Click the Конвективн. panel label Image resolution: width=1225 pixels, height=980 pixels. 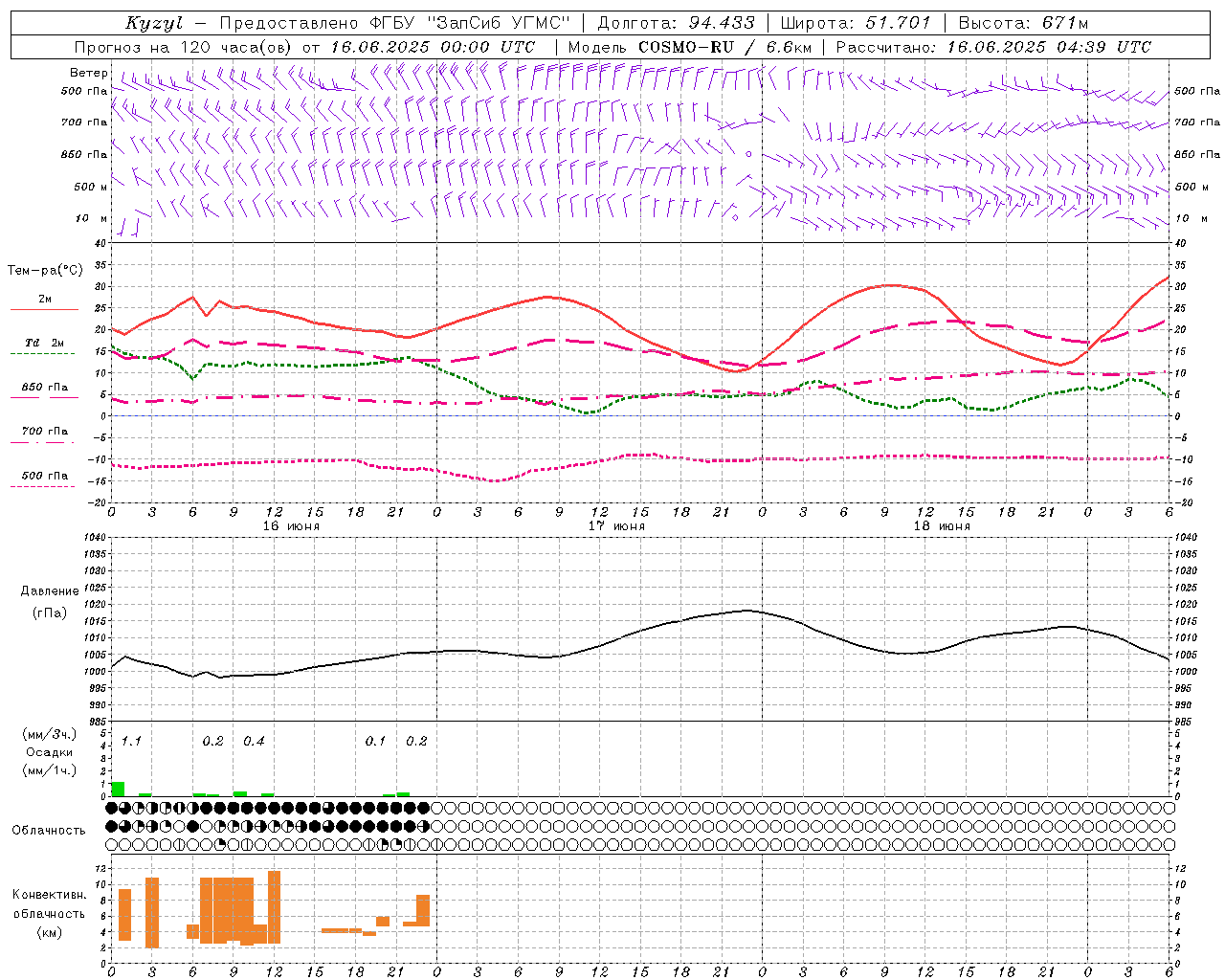(49, 895)
